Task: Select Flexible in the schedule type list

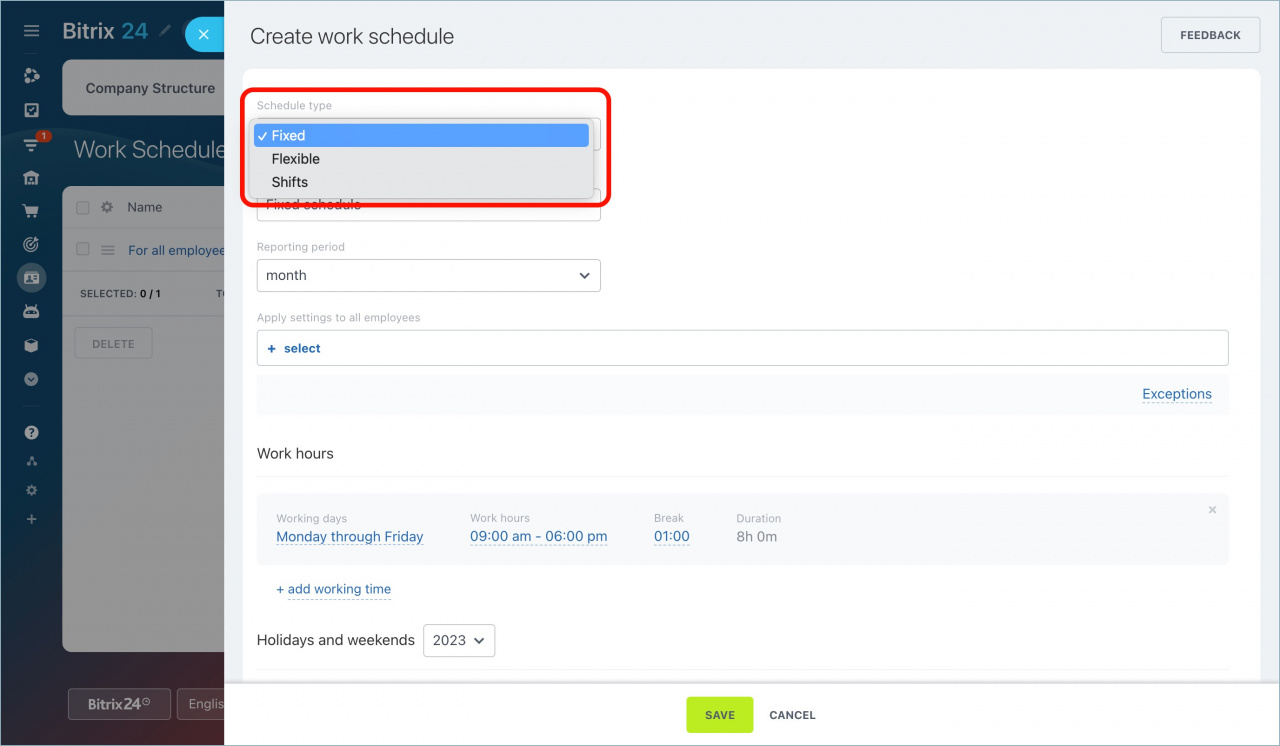Action: tap(421, 159)
